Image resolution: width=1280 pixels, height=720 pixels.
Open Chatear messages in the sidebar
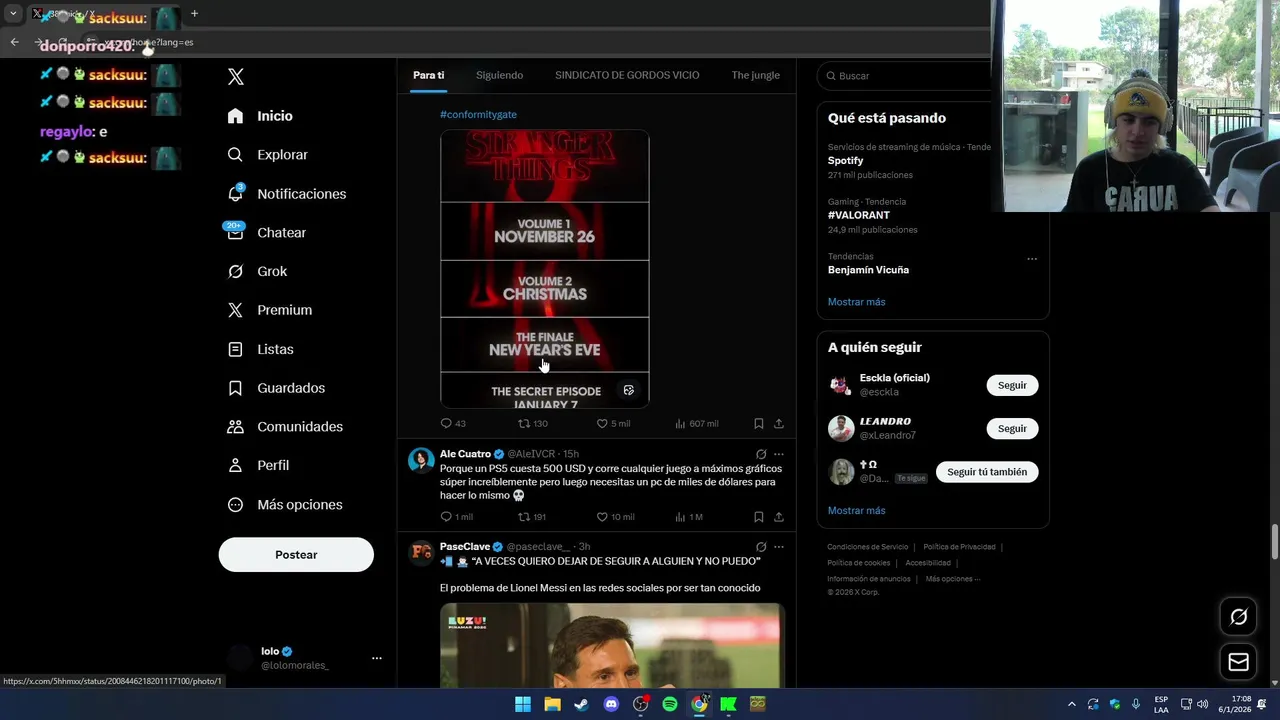(x=266, y=232)
